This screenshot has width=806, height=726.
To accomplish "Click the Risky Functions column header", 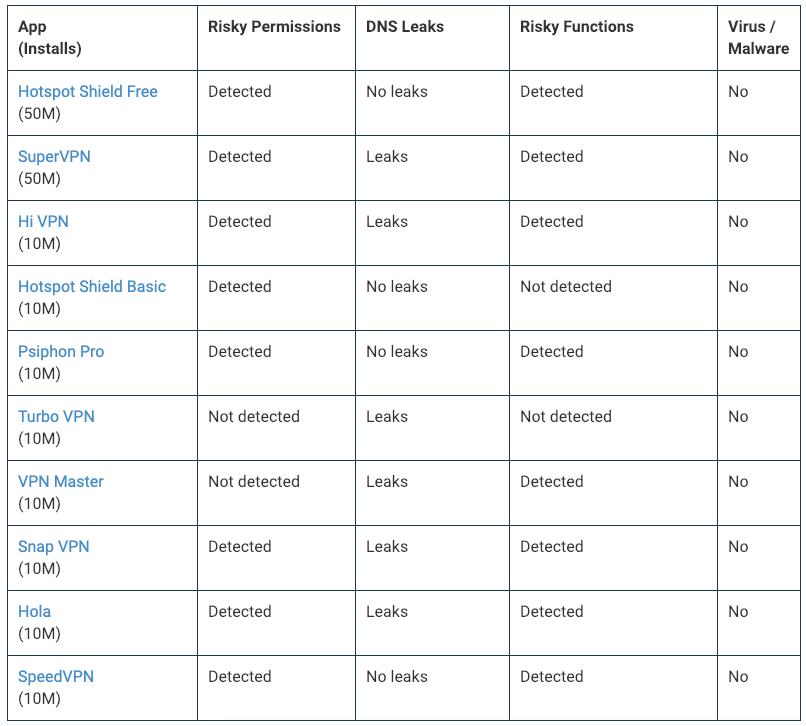I will point(577,27).
